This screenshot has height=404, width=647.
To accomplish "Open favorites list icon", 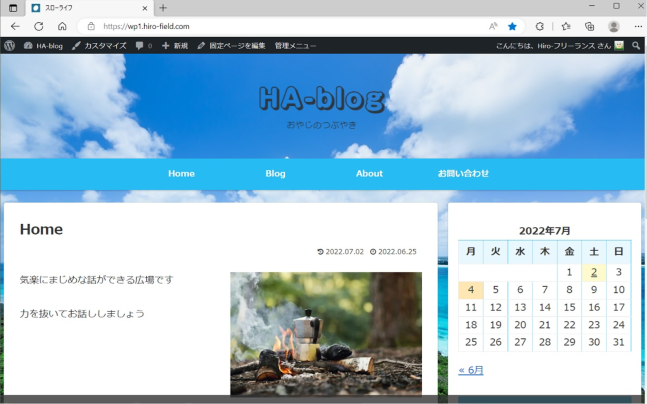I will point(566,26).
